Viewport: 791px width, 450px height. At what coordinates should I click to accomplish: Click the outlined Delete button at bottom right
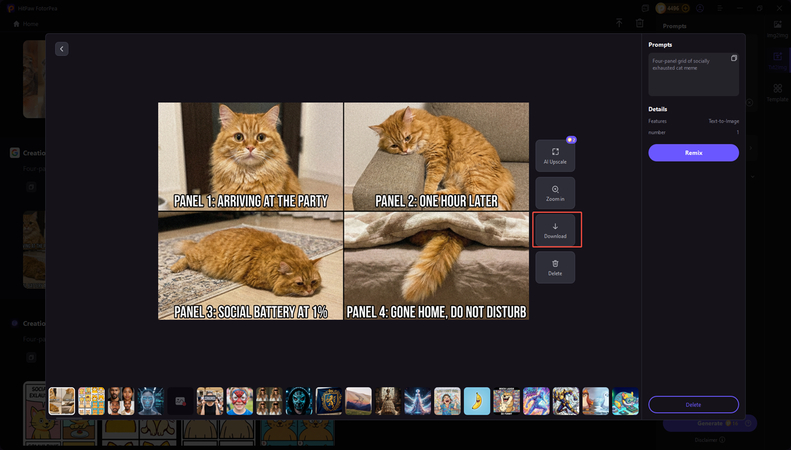click(x=693, y=405)
